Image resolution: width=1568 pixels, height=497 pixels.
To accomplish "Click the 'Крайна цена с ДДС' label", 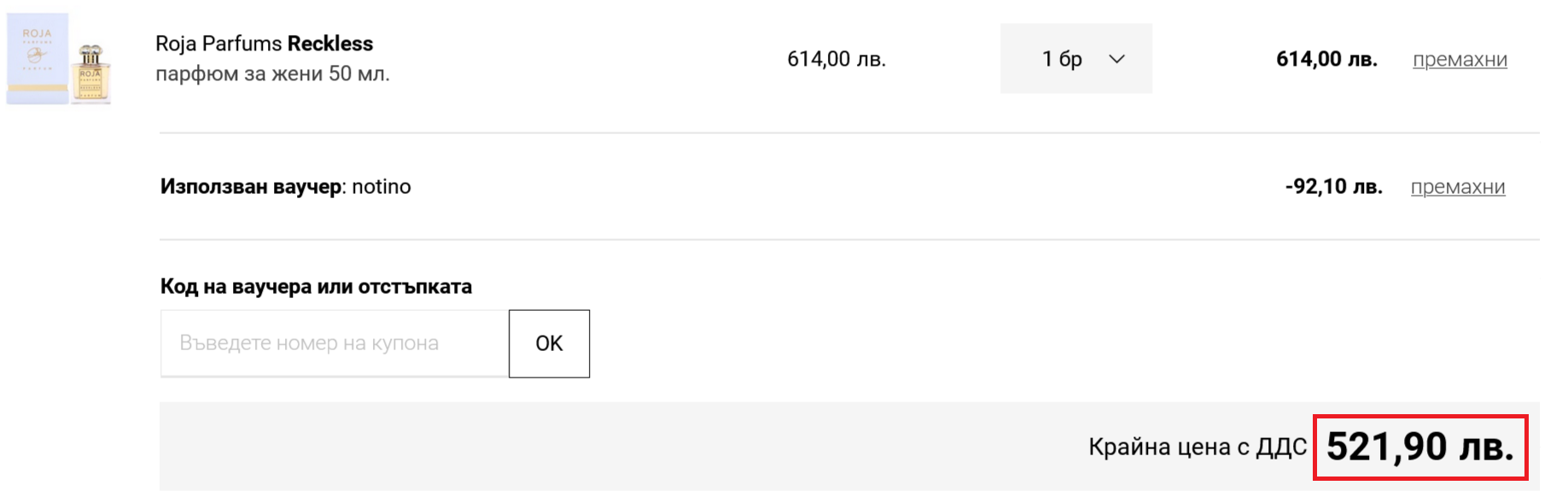I will click(1197, 447).
